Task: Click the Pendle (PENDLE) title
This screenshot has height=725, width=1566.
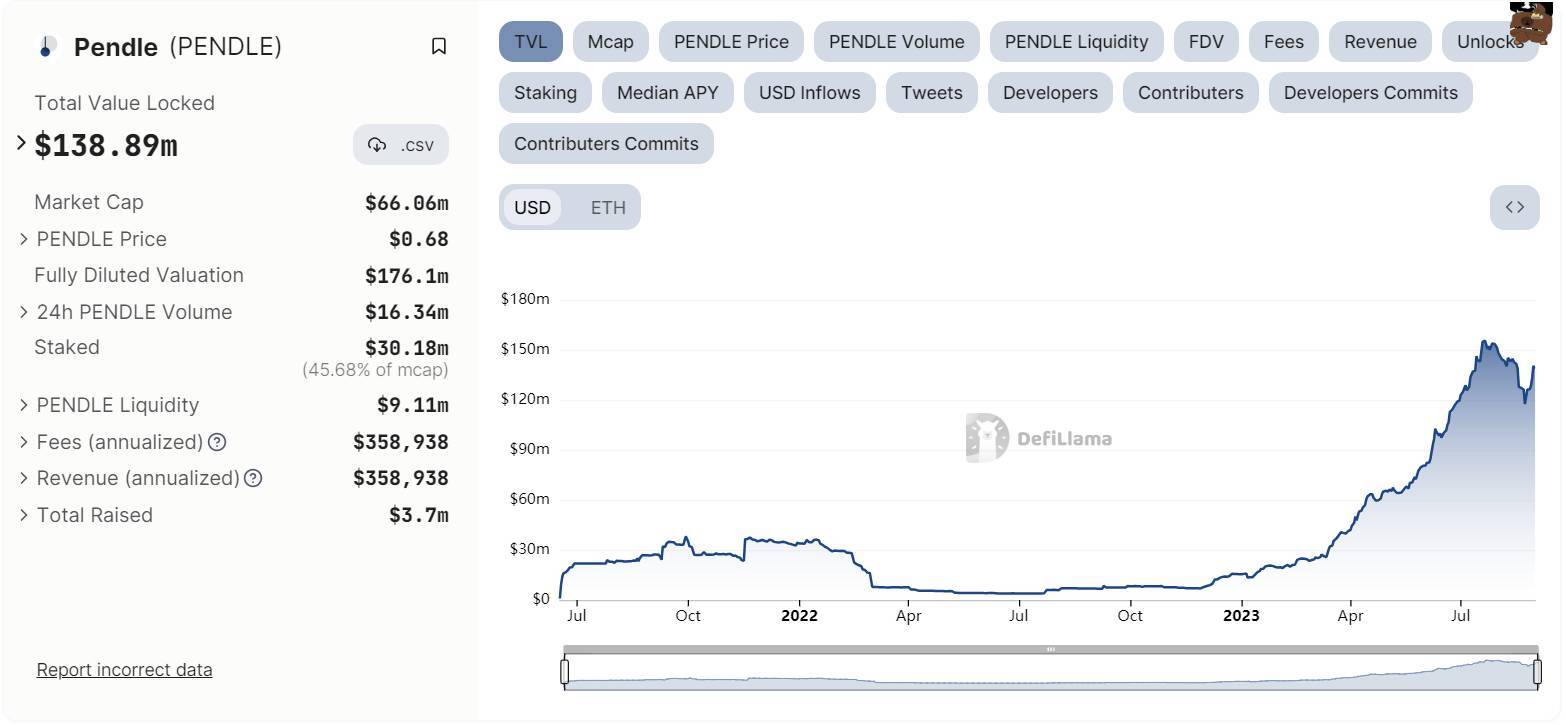Action: click(x=178, y=47)
